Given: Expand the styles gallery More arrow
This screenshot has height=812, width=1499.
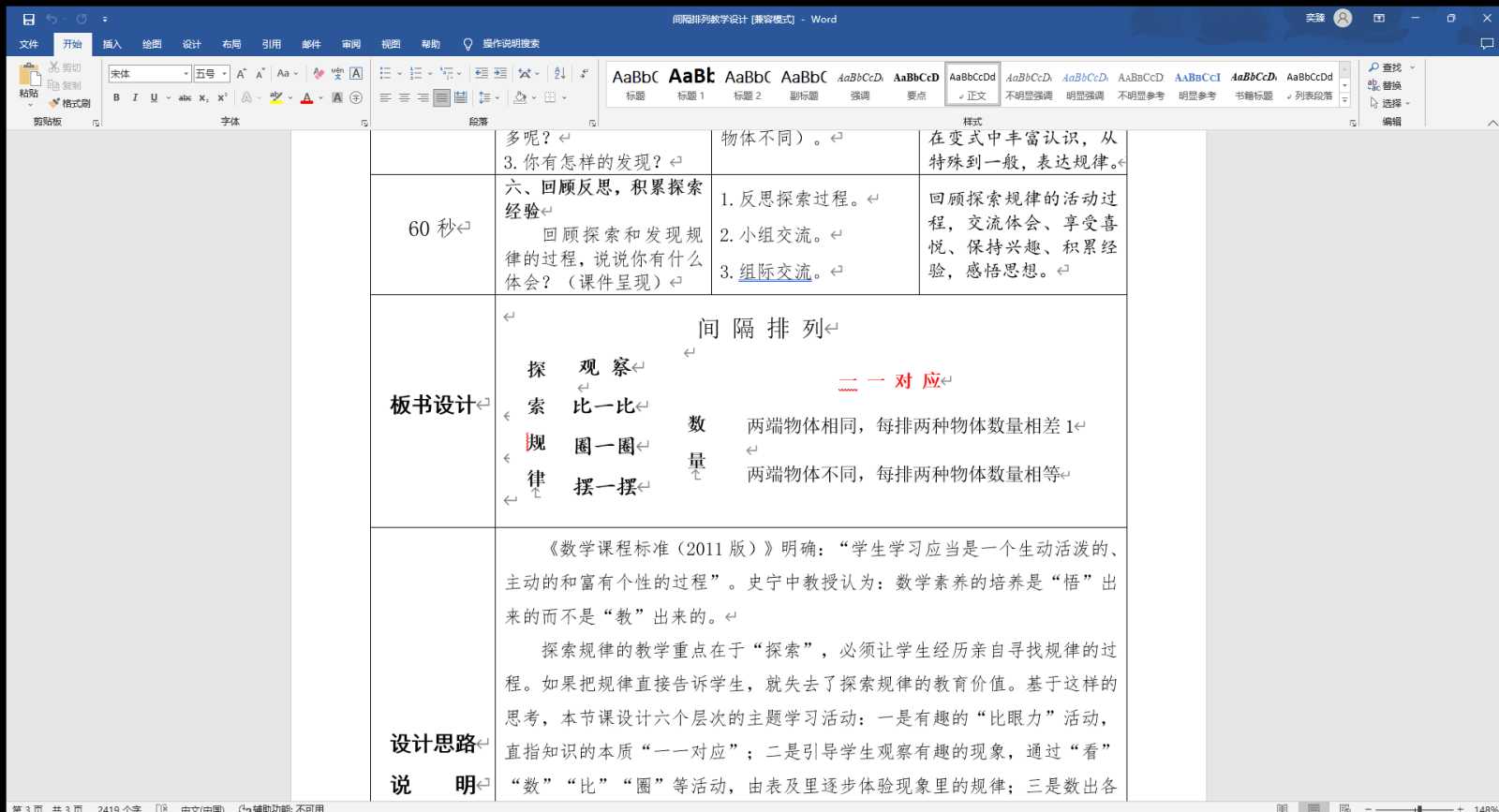Looking at the screenshot, I should (1344, 100).
